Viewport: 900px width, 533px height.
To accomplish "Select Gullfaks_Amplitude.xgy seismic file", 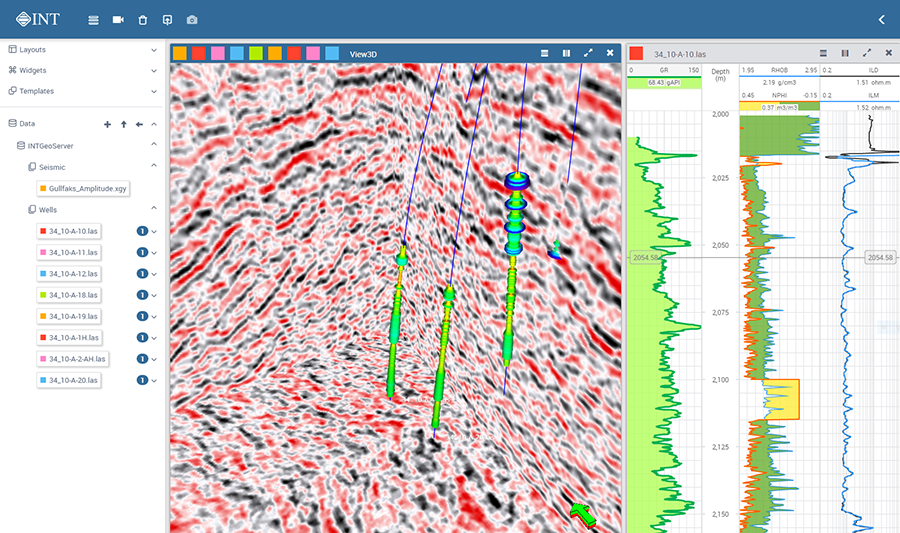I will coord(83,188).
